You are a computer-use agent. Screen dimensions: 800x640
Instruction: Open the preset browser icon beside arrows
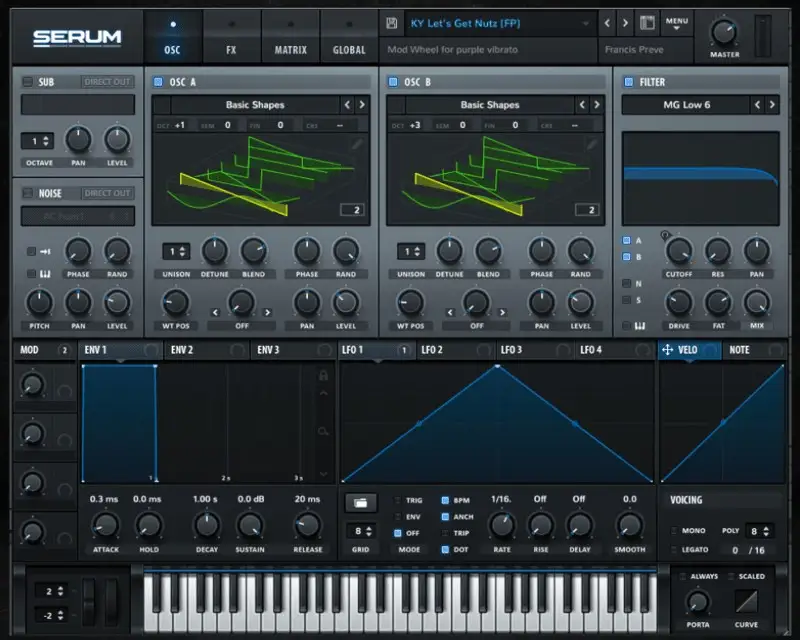click(x=647, y=23)
